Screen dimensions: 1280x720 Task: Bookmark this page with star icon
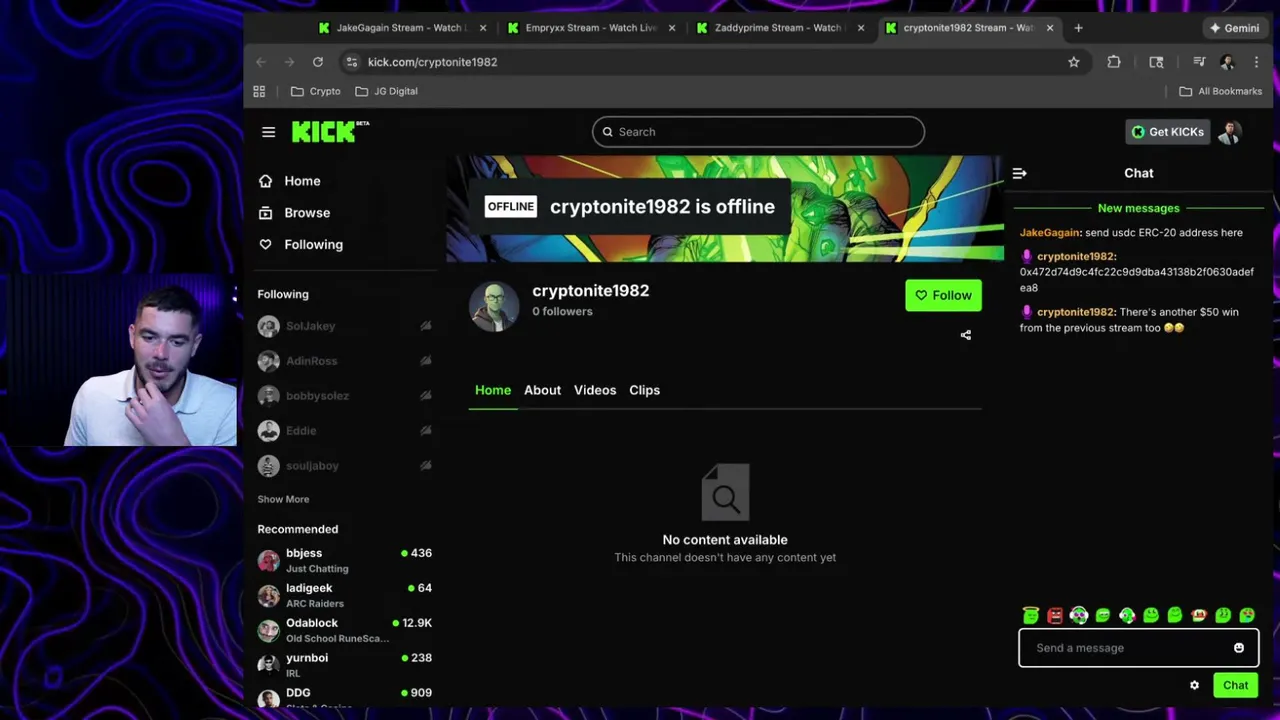[x=1074, y=62]
